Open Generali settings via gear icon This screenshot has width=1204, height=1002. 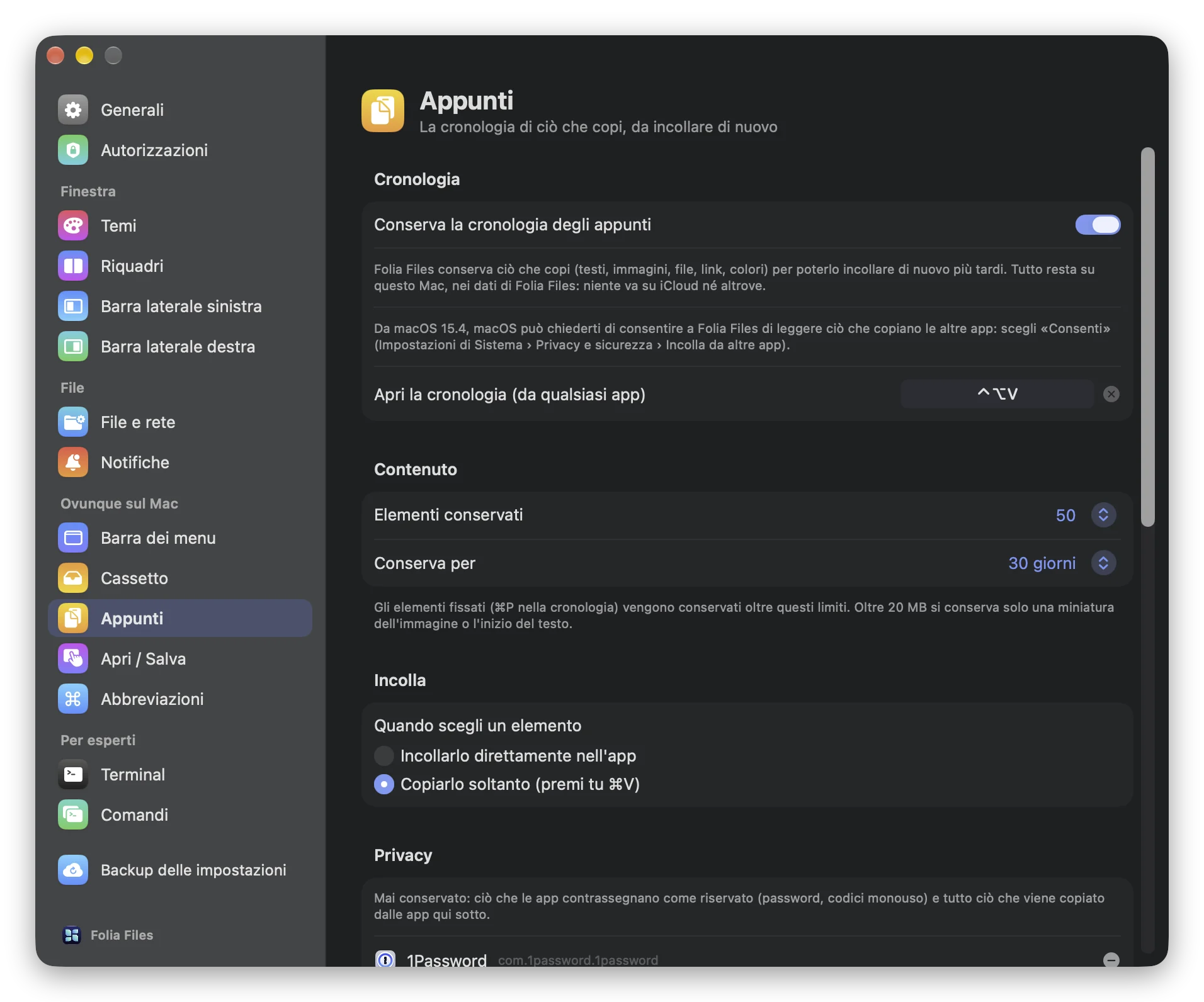click(73, 110)
